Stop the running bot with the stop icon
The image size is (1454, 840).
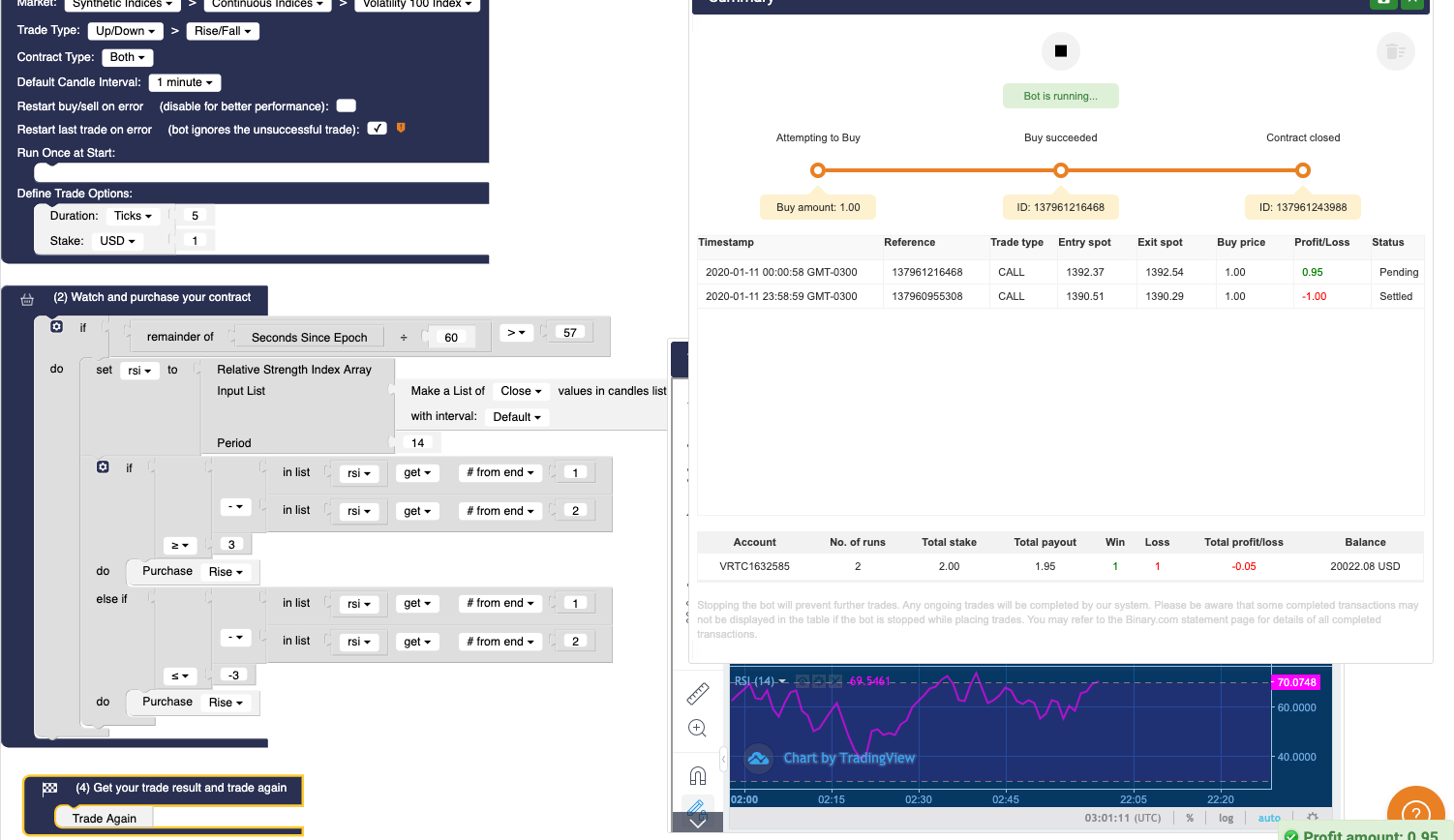(x=1061, y=51)
